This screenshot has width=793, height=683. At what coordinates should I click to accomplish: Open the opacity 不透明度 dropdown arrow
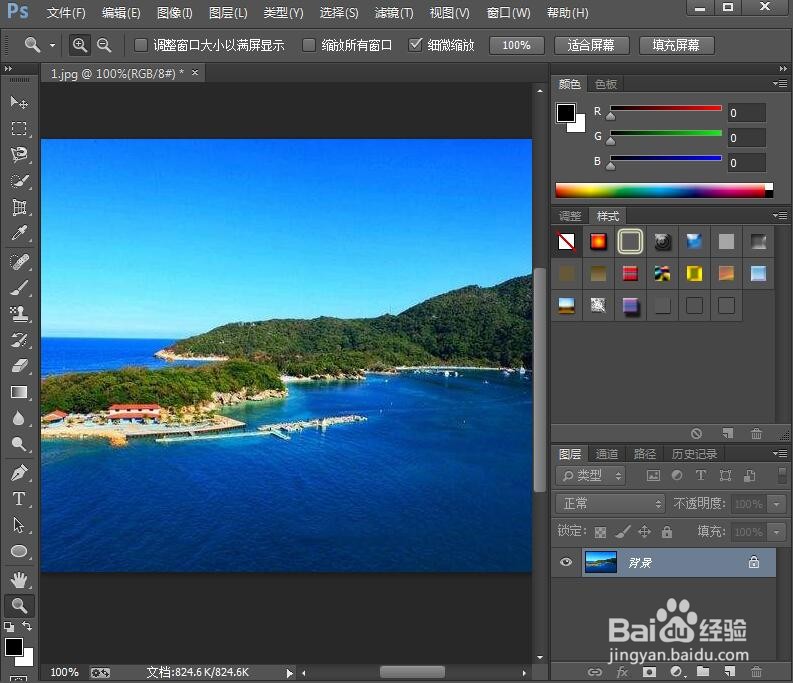click(776, 504)
